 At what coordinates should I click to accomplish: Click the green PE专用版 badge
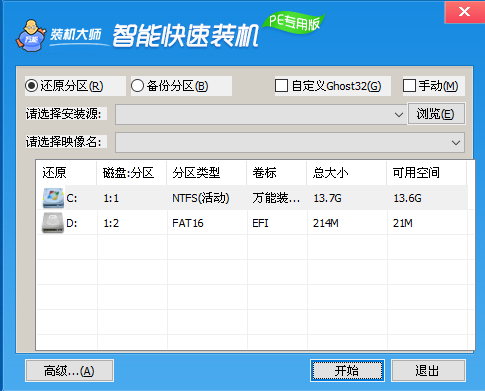pyautogui.click(x=293, y=23)
